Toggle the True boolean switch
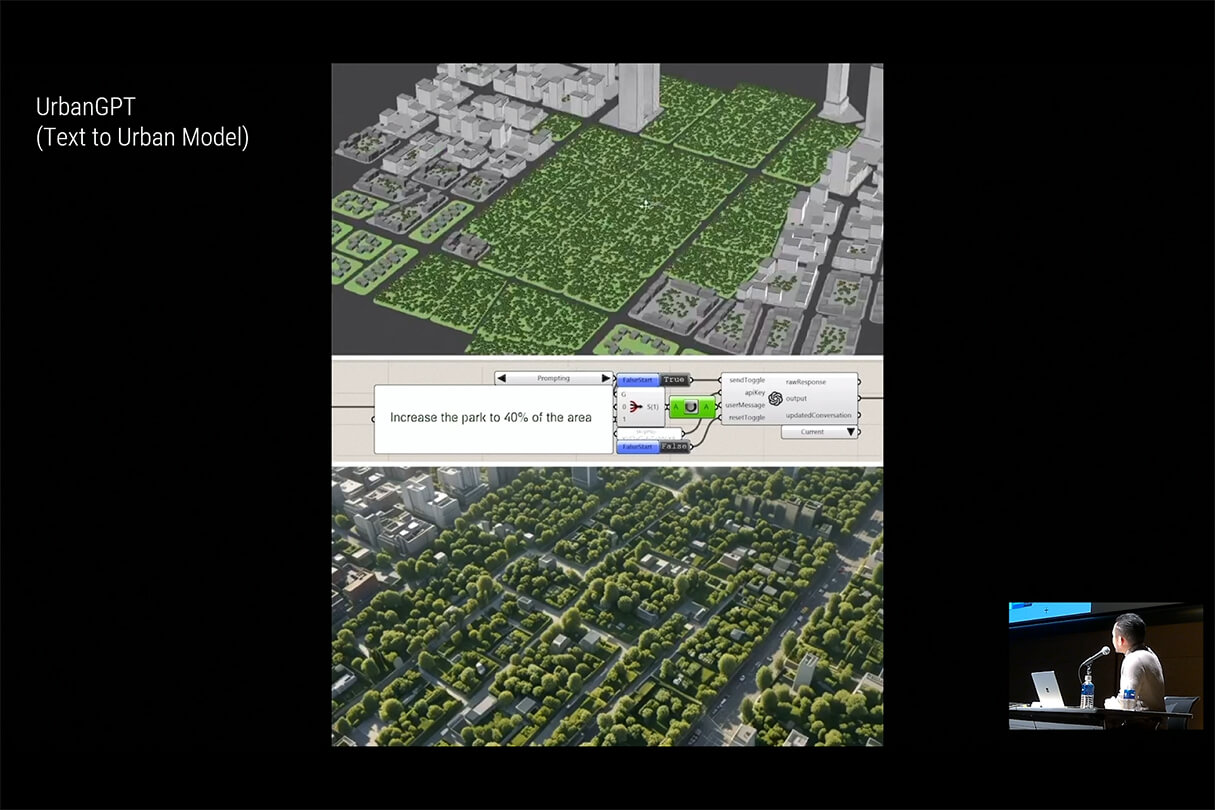This screenshot has width=1215, height=810. coord(673,380)
